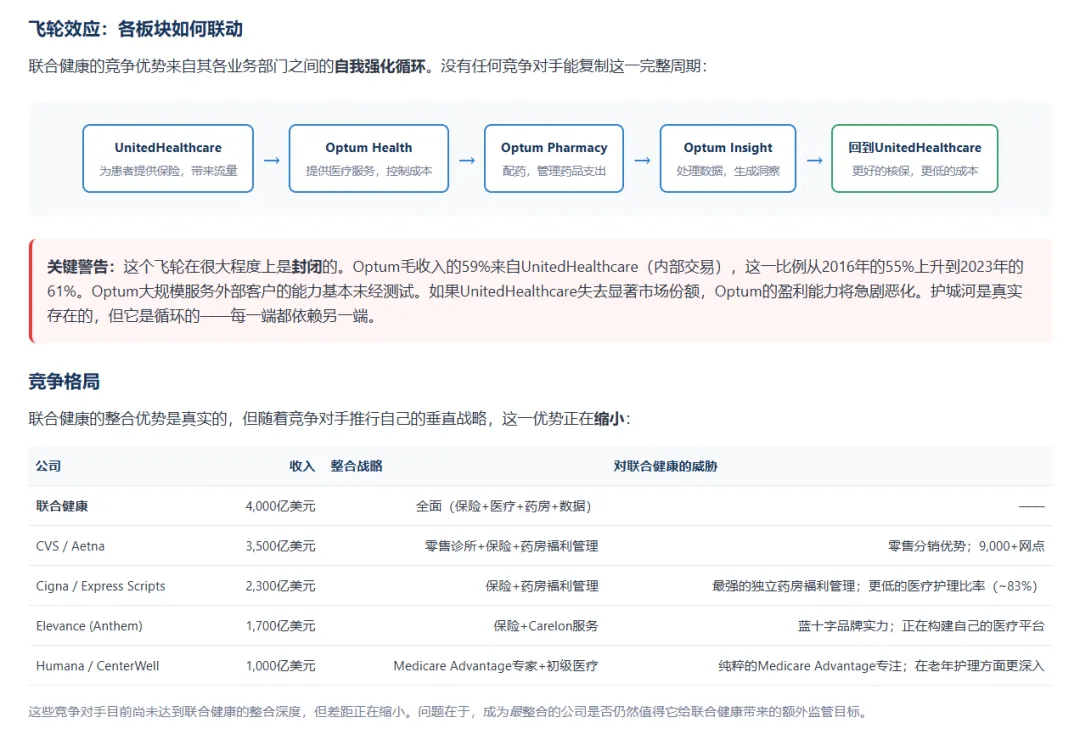Click the Optum Health flywheel card
The height and width of the screenshot is (740, 1080).
click(368, 158)
